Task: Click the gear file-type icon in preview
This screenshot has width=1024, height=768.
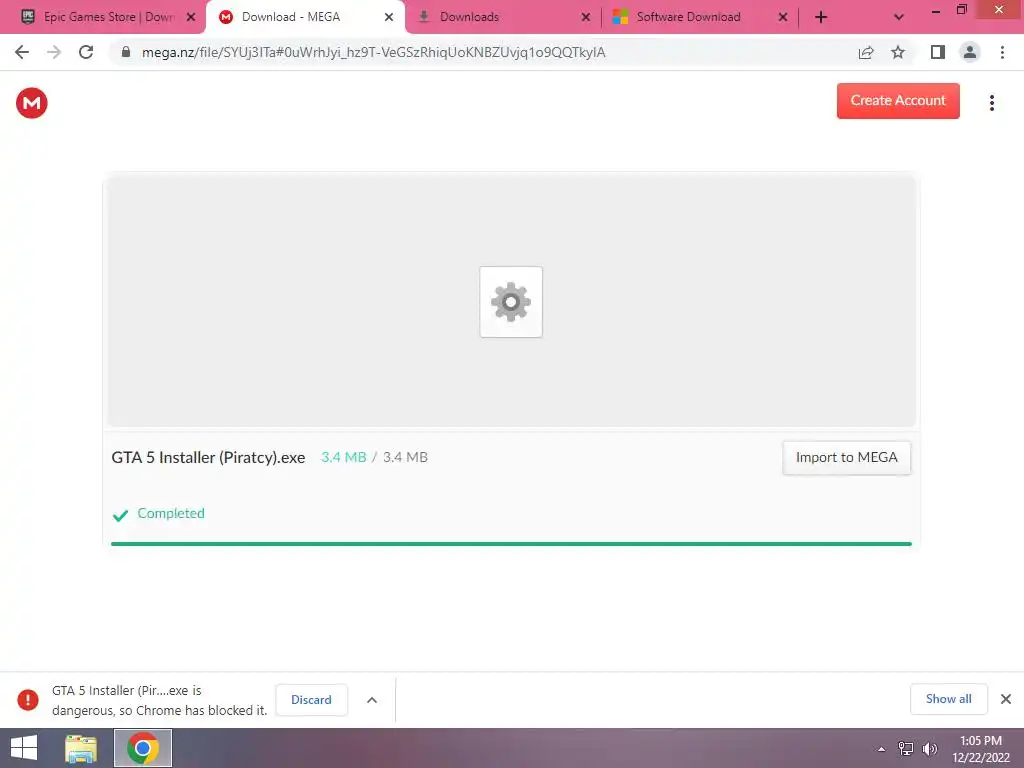Action: 511,302
